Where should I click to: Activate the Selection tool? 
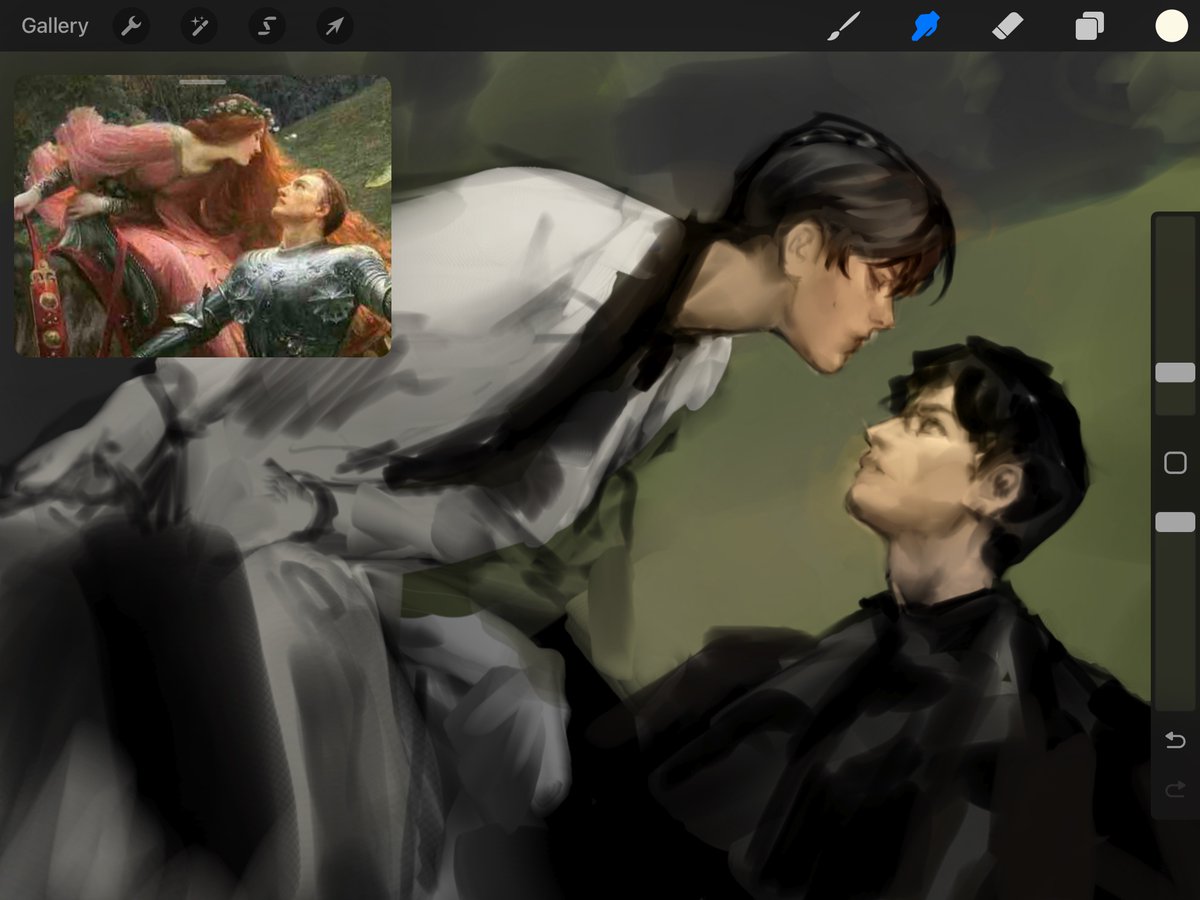[267, 26]
